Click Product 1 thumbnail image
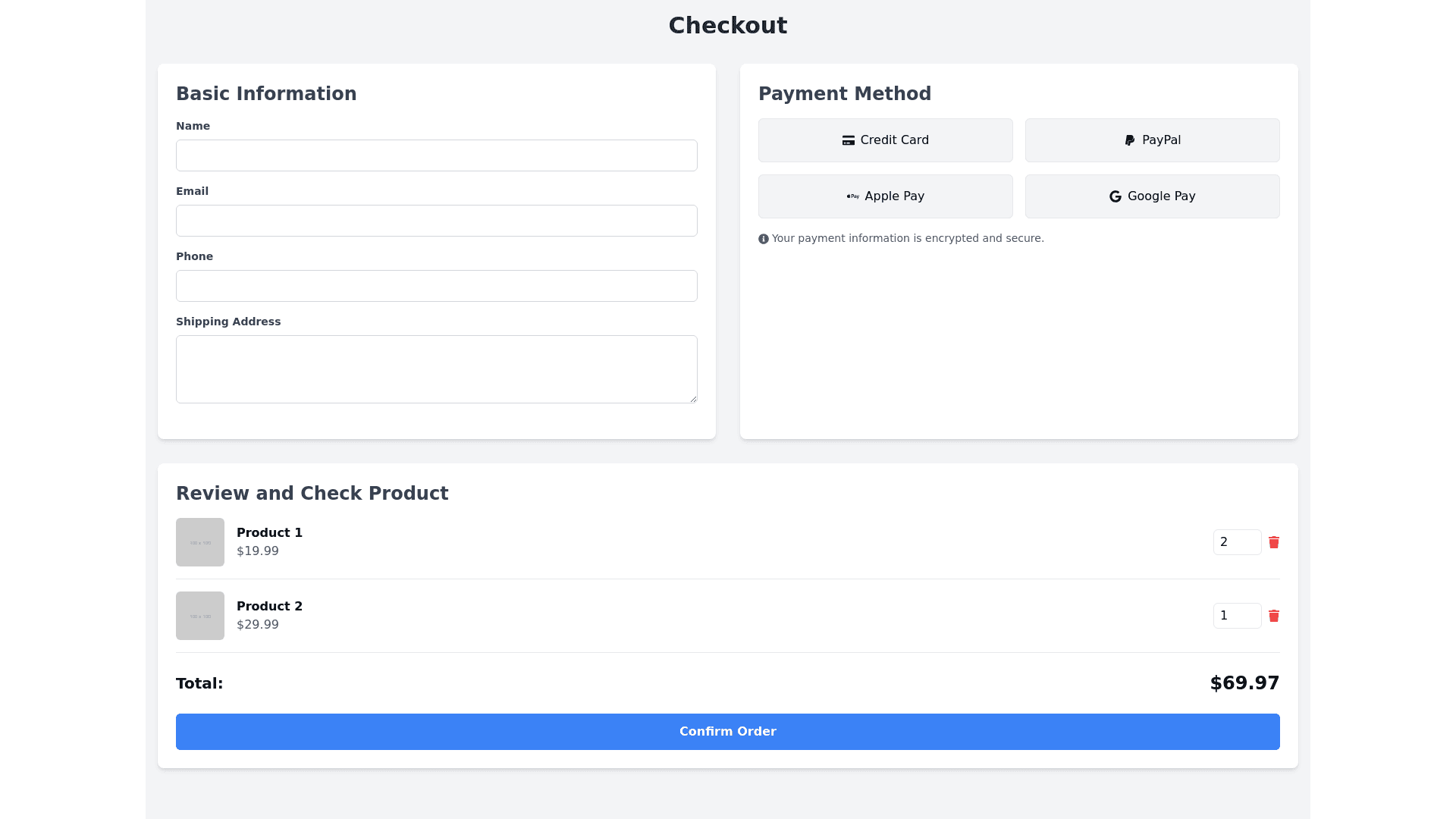 pyautogui.click(x=200, y=542)
